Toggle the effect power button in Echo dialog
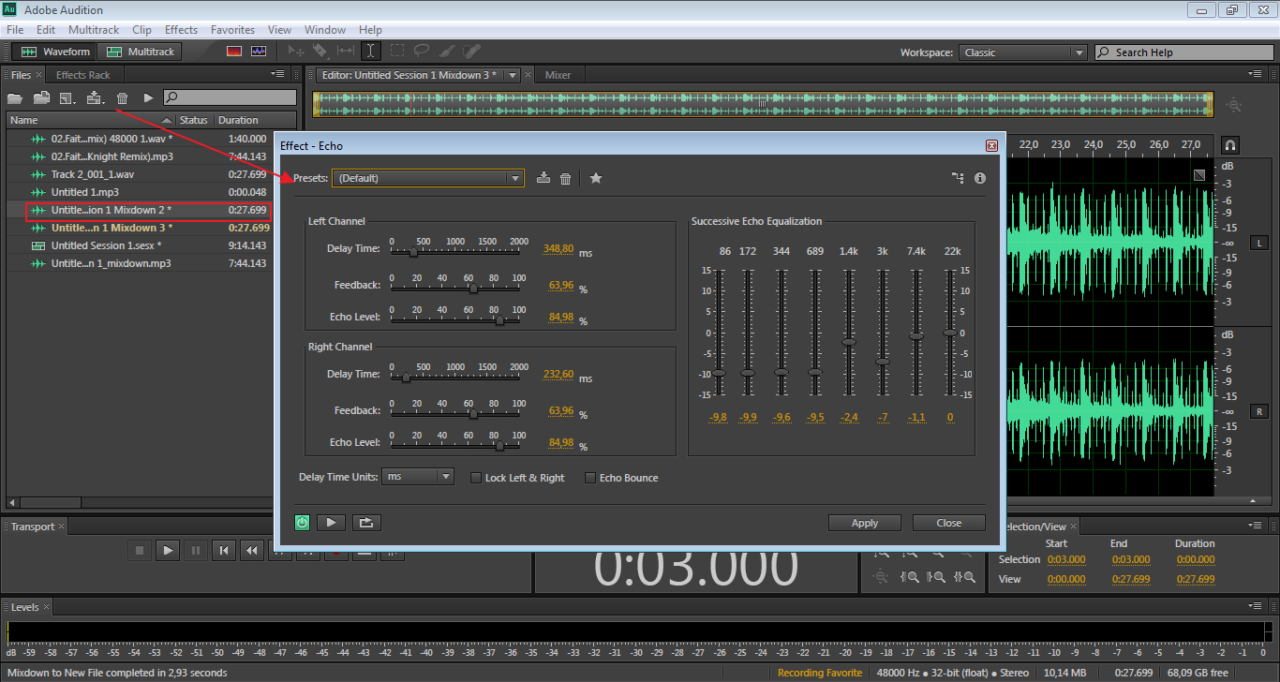1280x682 pixels. [x=302, y=522]
